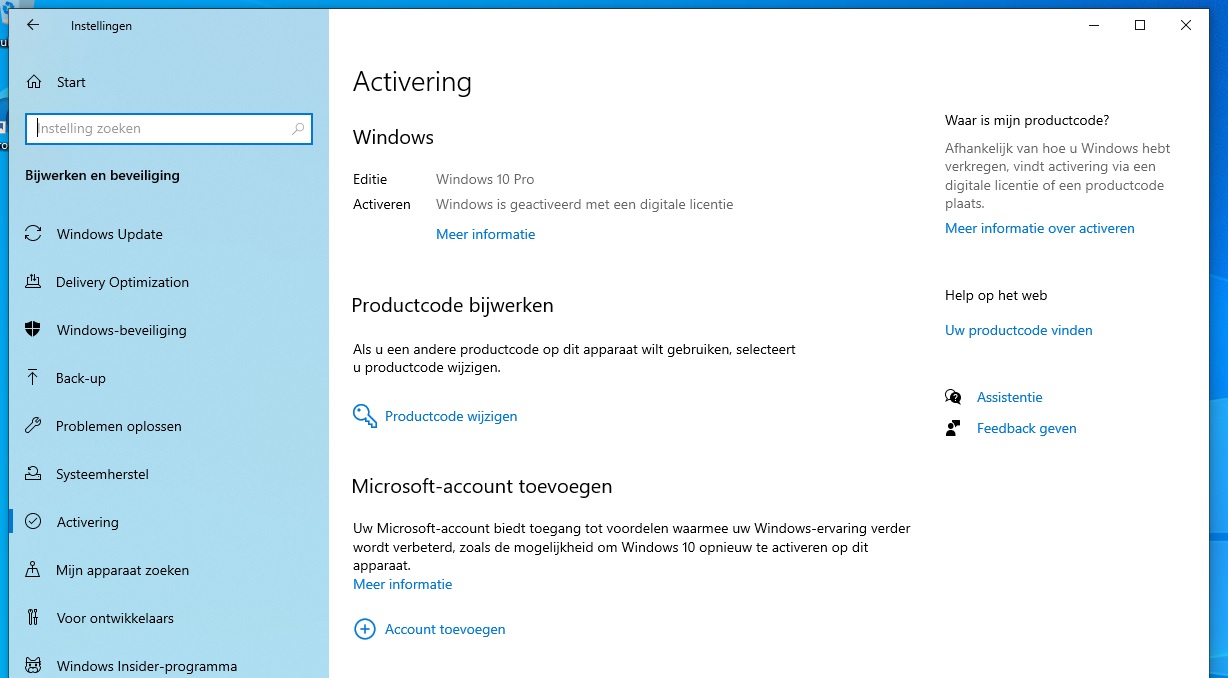This screenshot has width=1228, height=678.
Task: Click the Activering page title
Action: (x=412, y=82)
